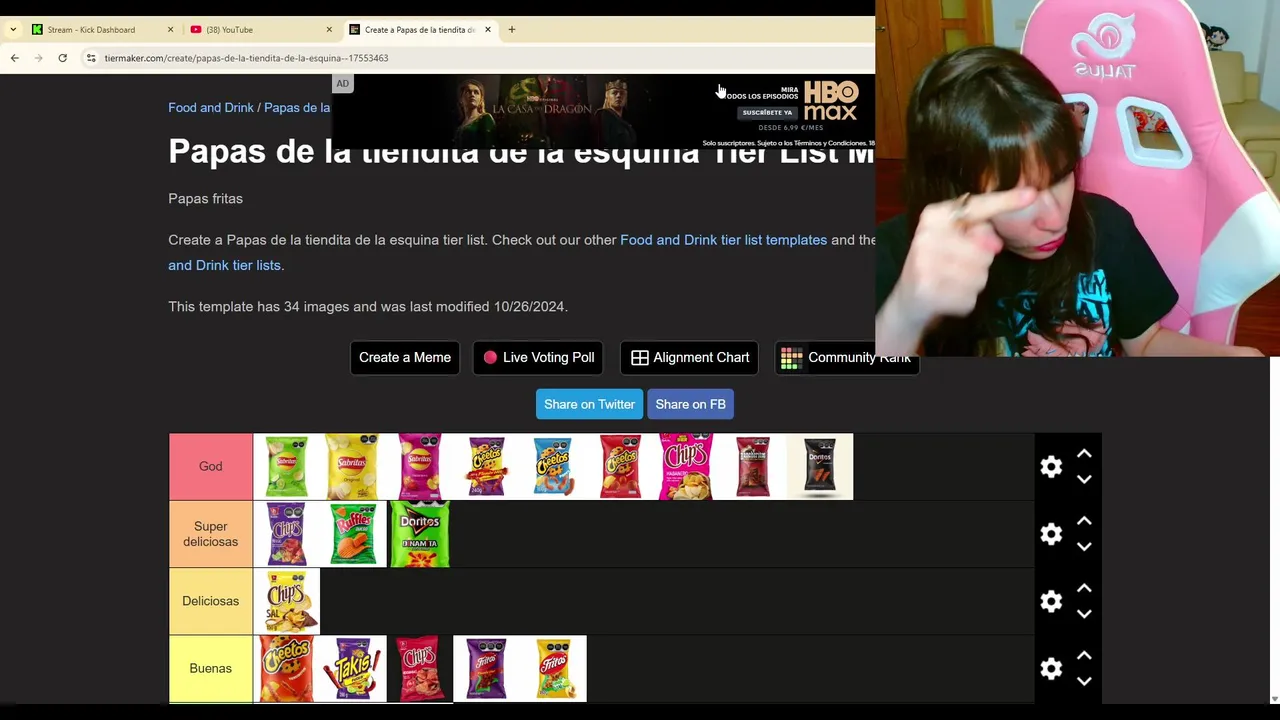Move Deliciosas row down arrow

[x=1084, y=613]
